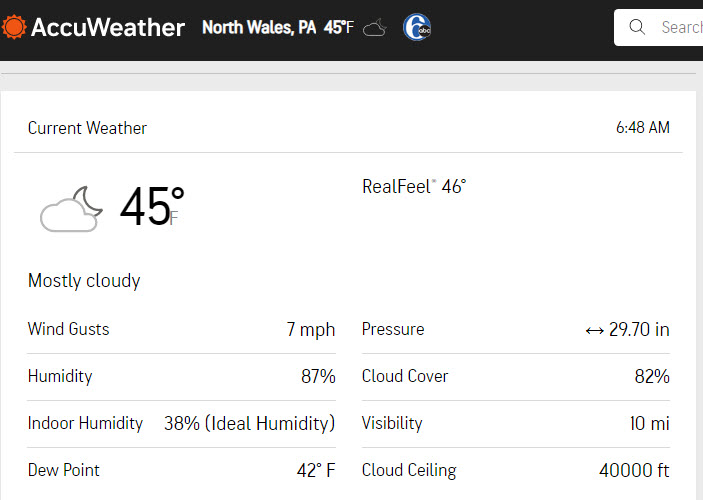Select North Wales, PA location text
Viewport: 703px width, 500px height.
click(259, 27)
